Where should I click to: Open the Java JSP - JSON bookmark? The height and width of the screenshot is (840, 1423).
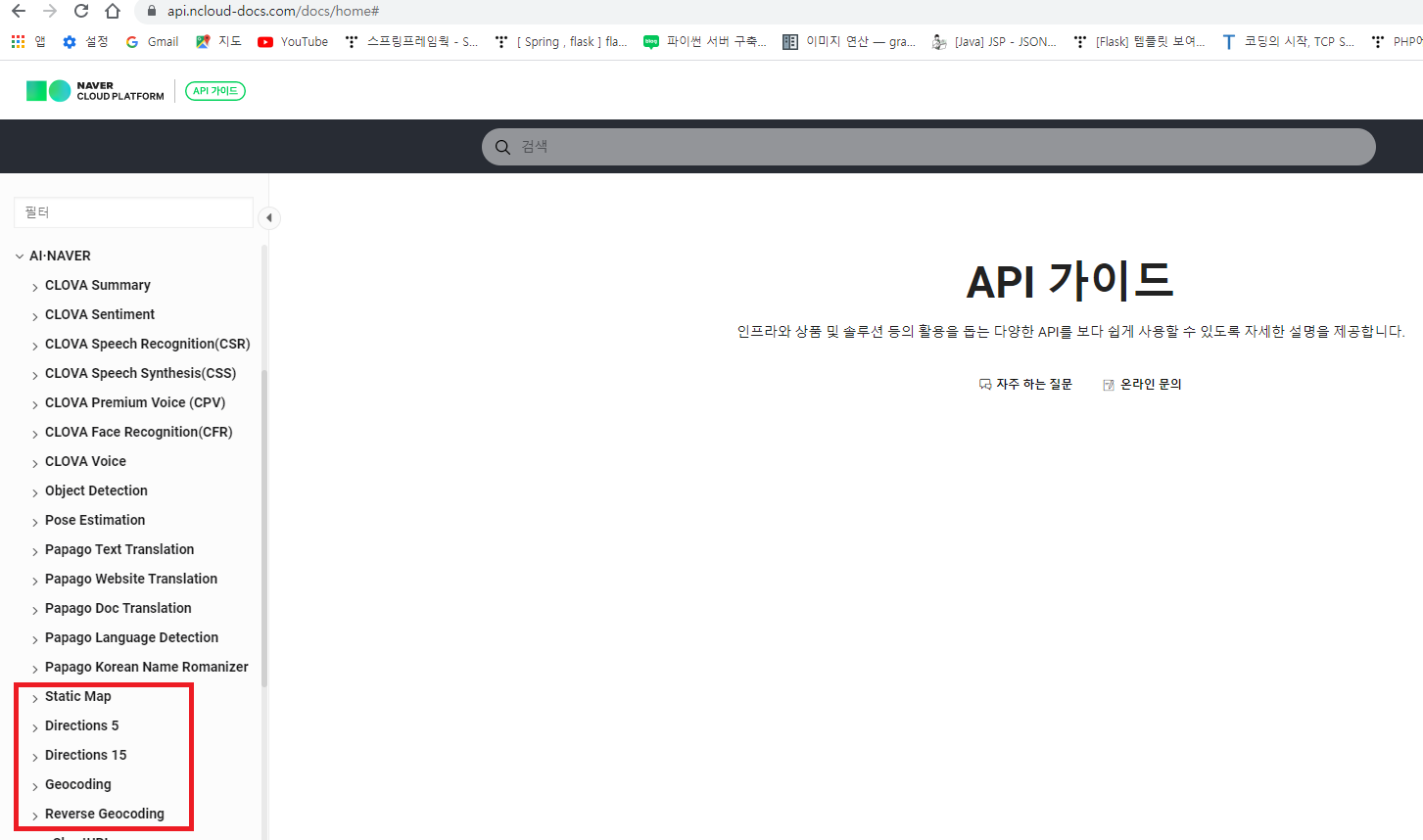(x=994, y=42)
